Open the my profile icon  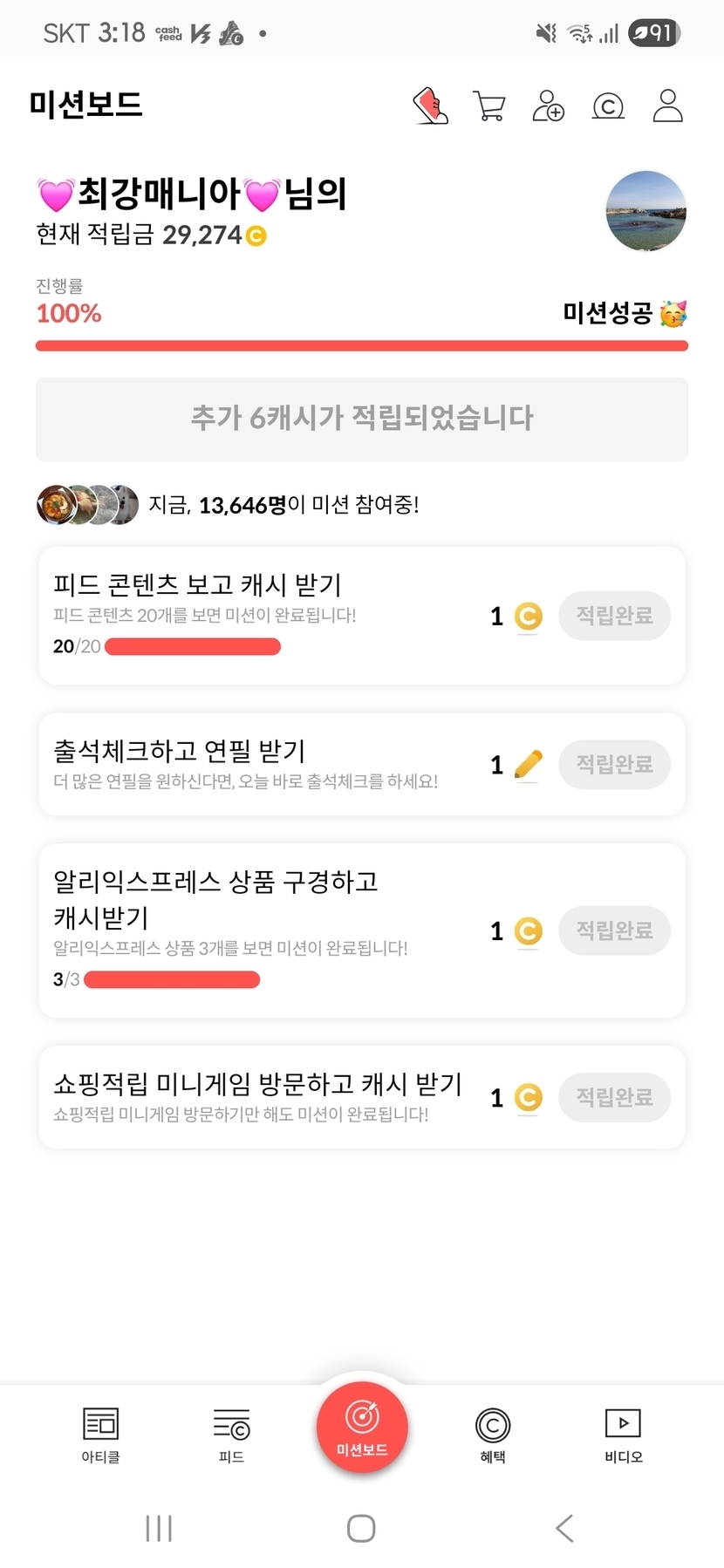pyautogui.click(x=667, y=106)
